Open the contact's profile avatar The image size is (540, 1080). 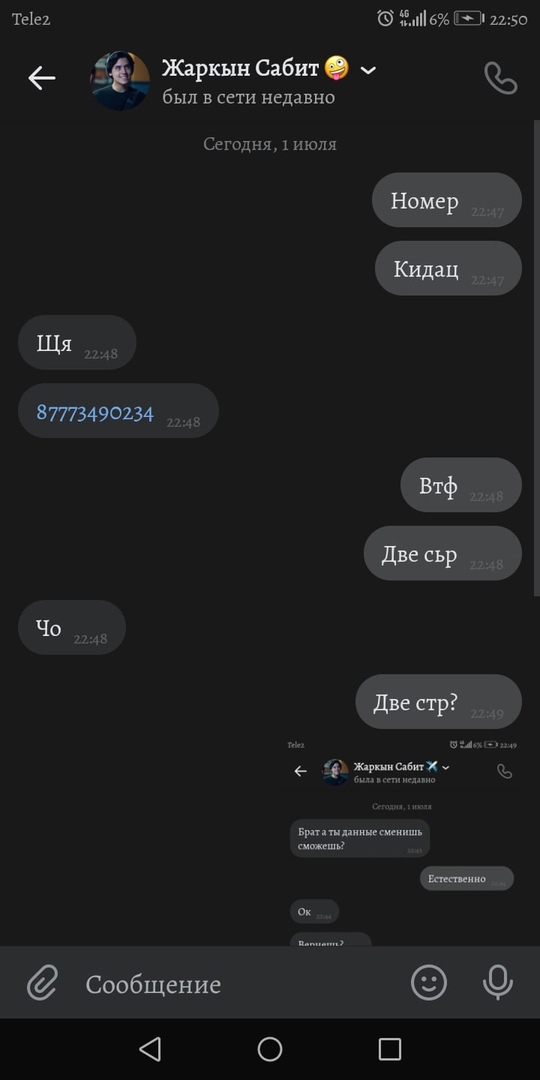click(x=121, y=80)
